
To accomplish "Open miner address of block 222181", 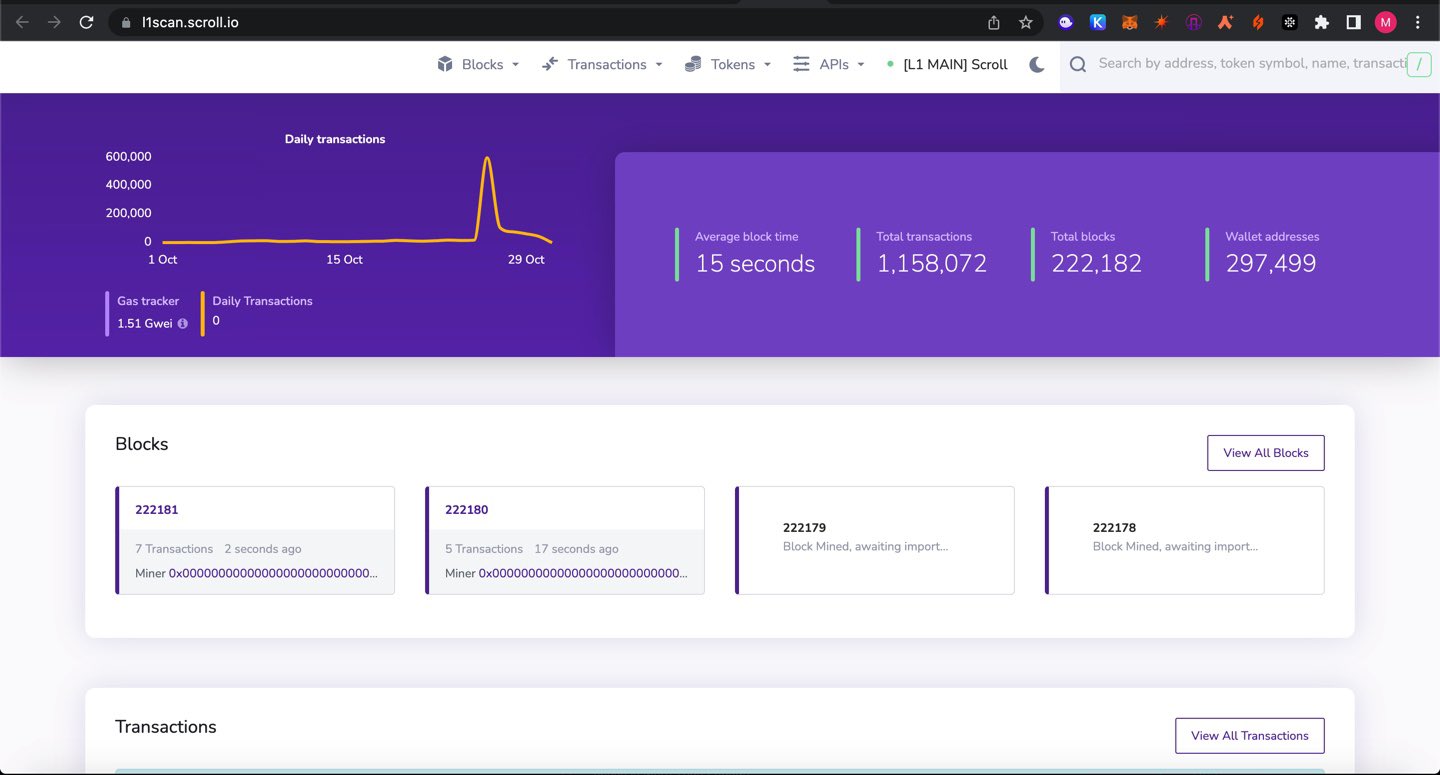I will [x=273, y=573].
